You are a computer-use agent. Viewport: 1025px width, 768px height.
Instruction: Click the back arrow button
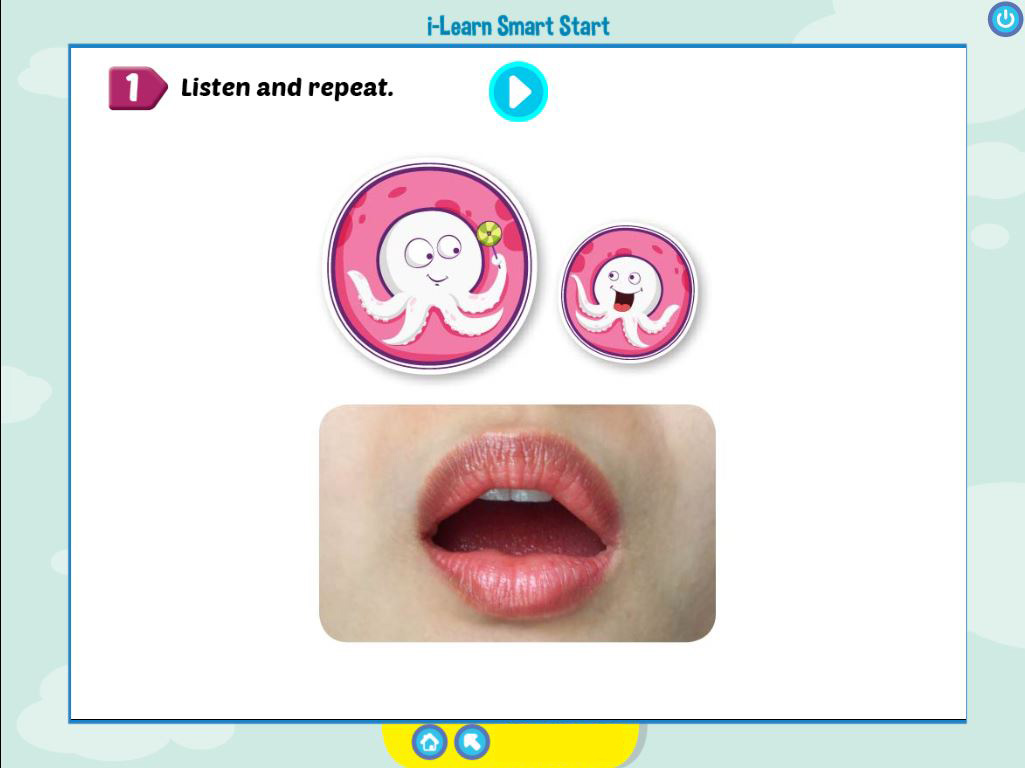[x=472, y=742]
